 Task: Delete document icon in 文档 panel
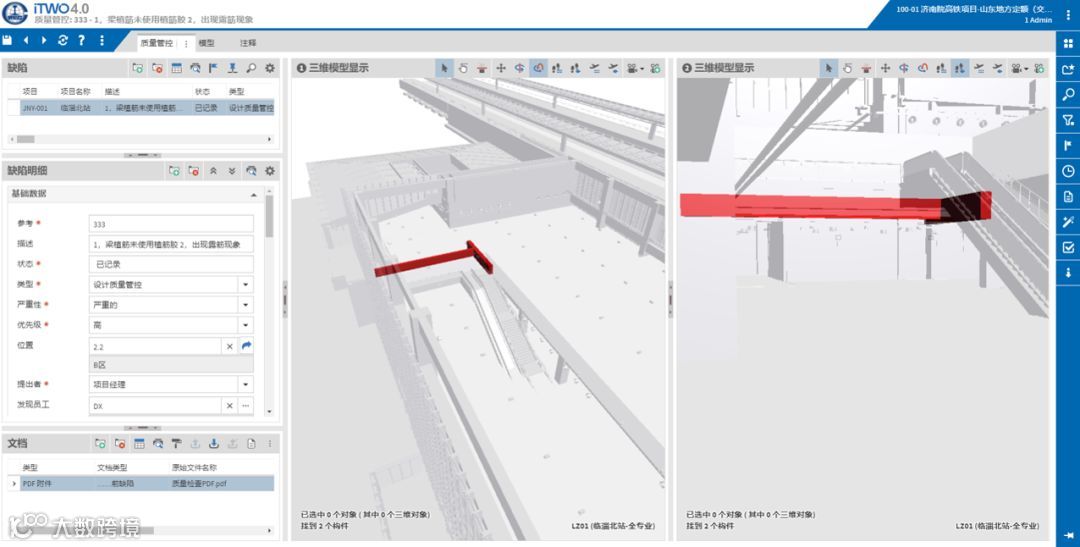point(120,444)
